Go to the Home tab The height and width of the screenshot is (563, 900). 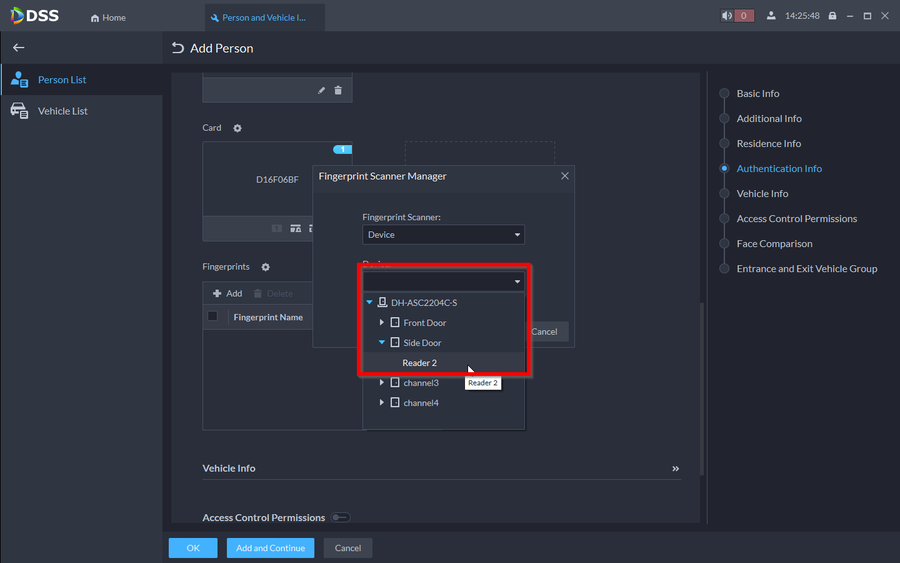(x=108, y=18)
